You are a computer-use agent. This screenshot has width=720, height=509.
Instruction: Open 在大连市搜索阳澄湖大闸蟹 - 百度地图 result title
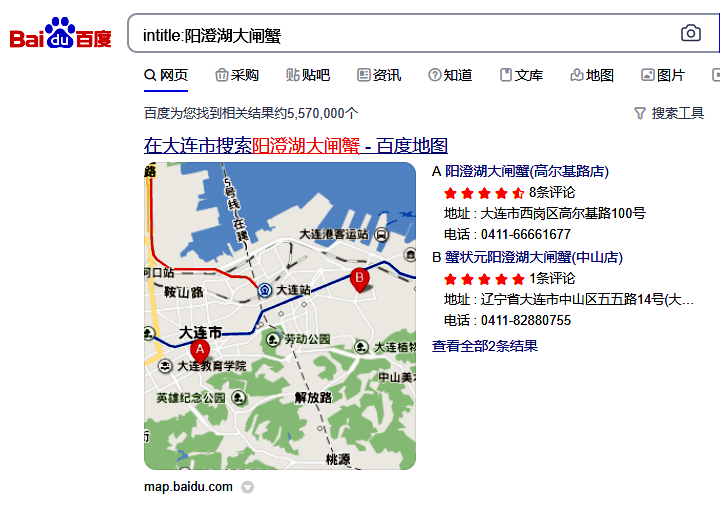click(x=296, y=146)
